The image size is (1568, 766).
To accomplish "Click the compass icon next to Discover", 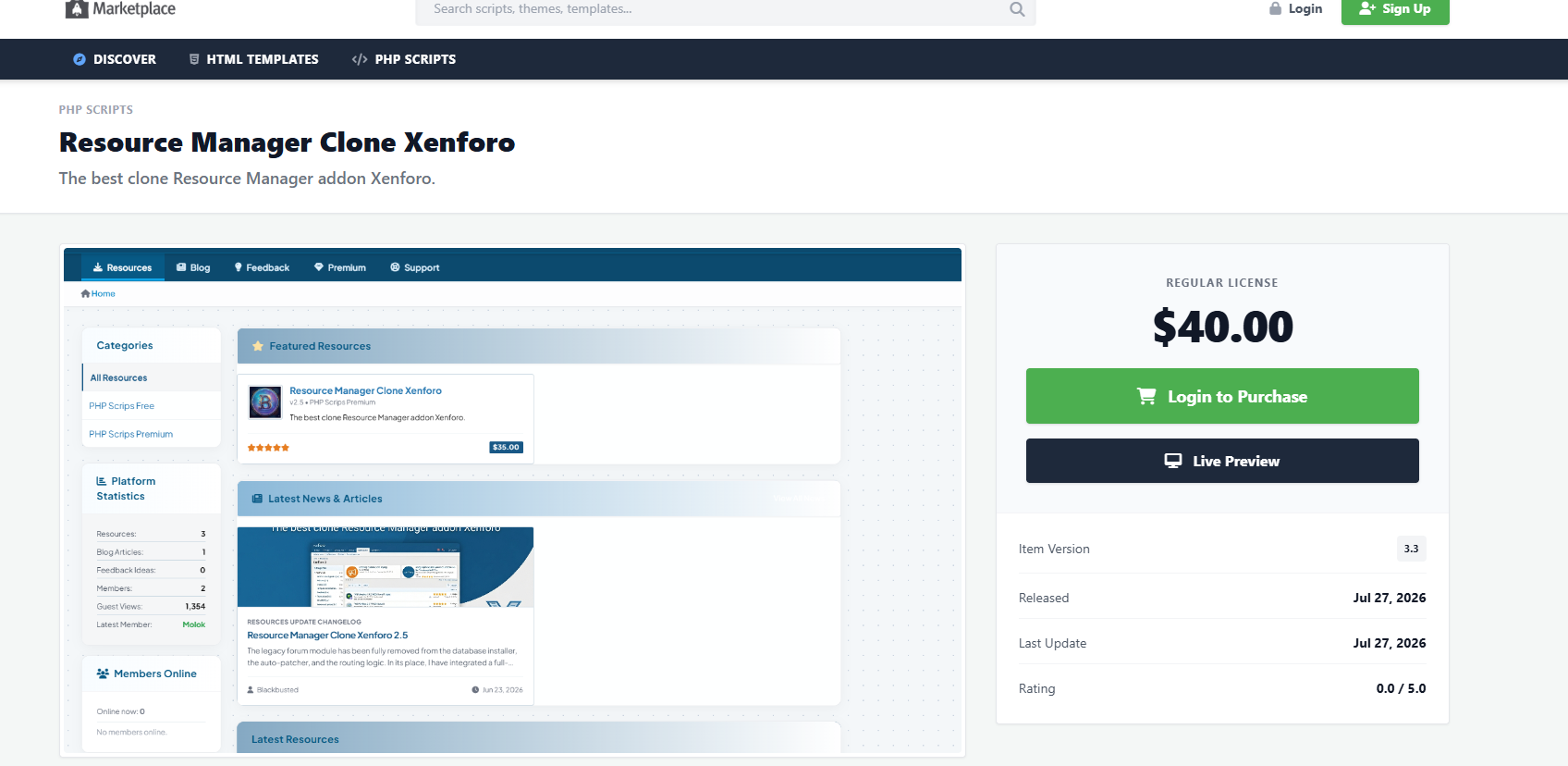I will (x=80, y=59).
